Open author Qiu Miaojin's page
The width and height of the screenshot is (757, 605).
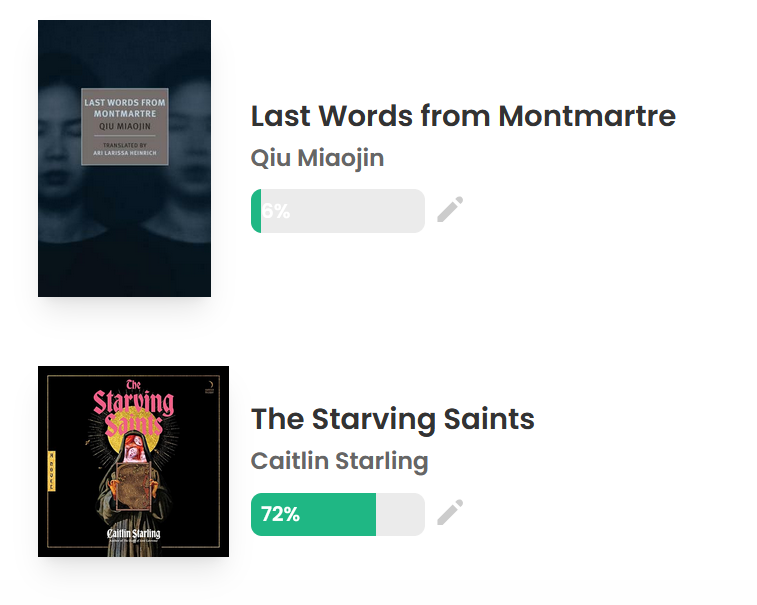(317, 158)
